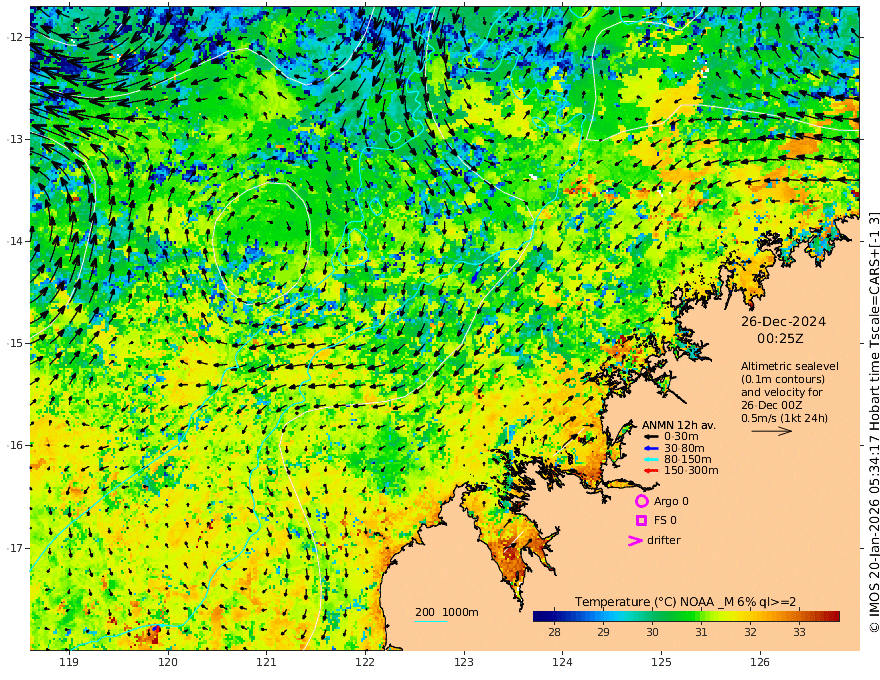
Task: Click the 33 colorbar tick label
Action: click(x=799, y=632)
